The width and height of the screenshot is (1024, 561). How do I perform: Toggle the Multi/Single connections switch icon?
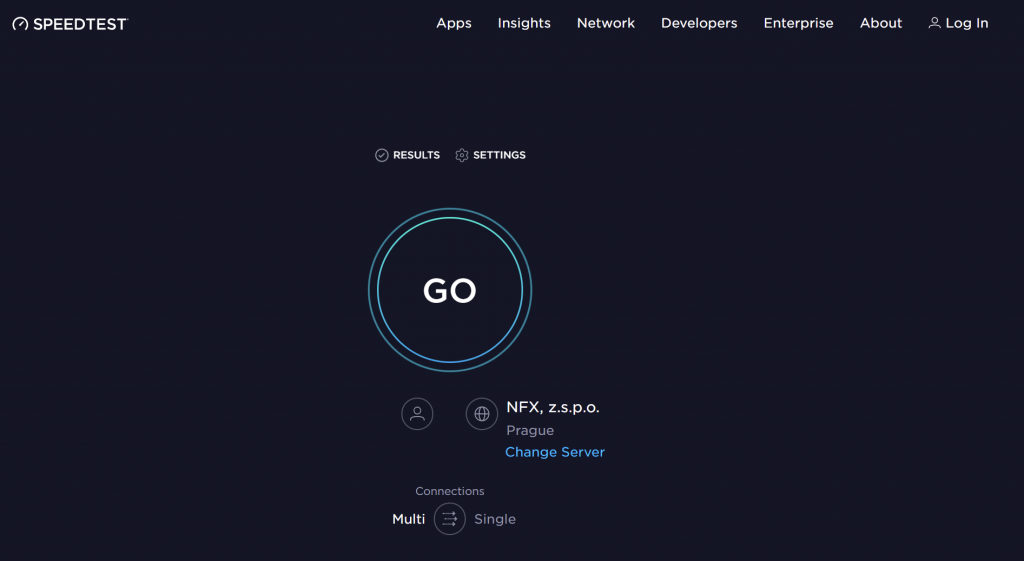tap(450, 519)
